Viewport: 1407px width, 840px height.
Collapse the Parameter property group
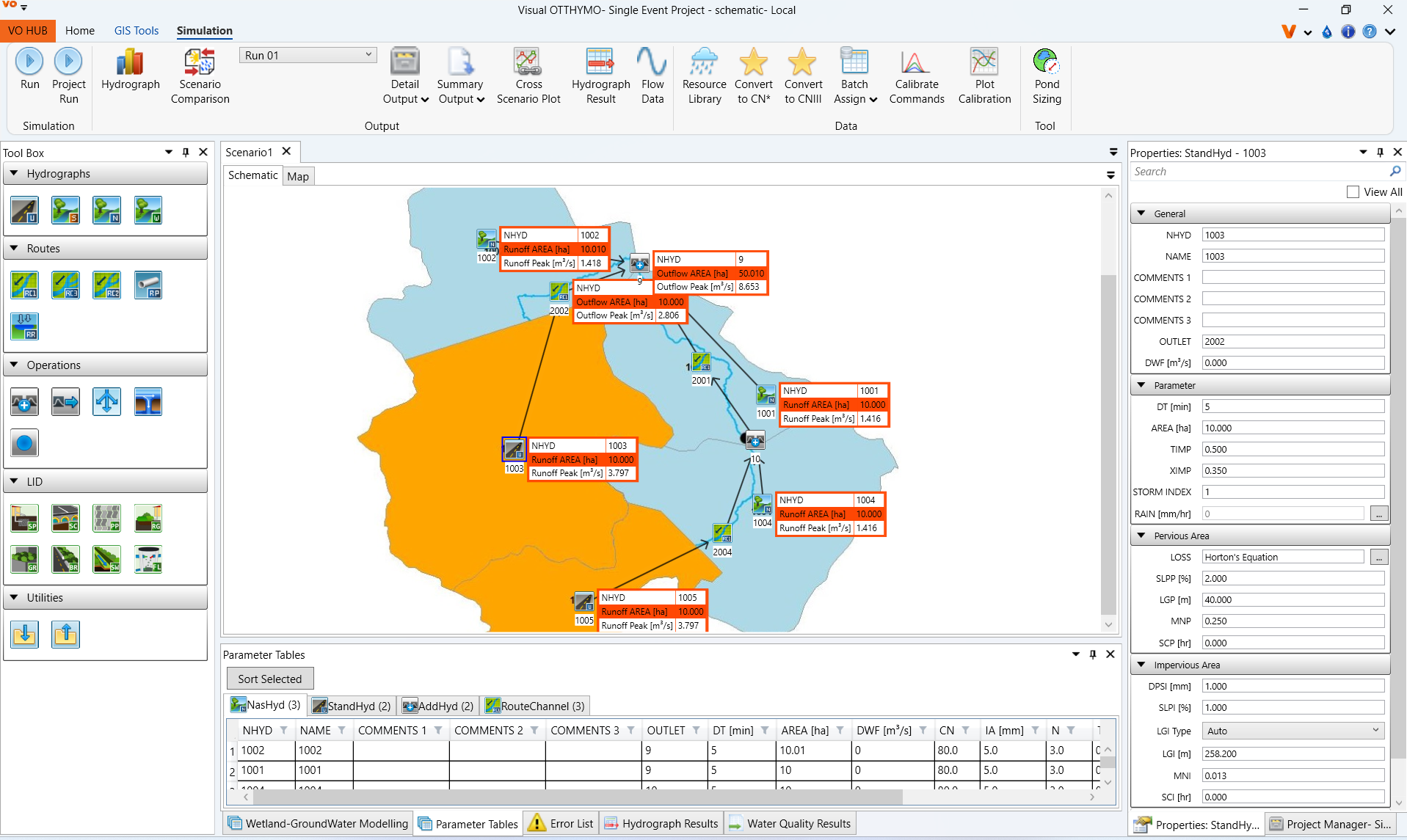pos(1141,385)
